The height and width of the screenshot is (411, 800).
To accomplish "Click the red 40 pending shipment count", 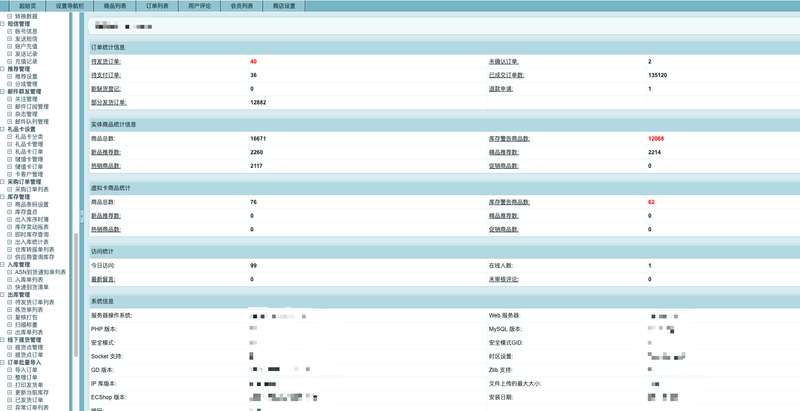I will 254,61.
